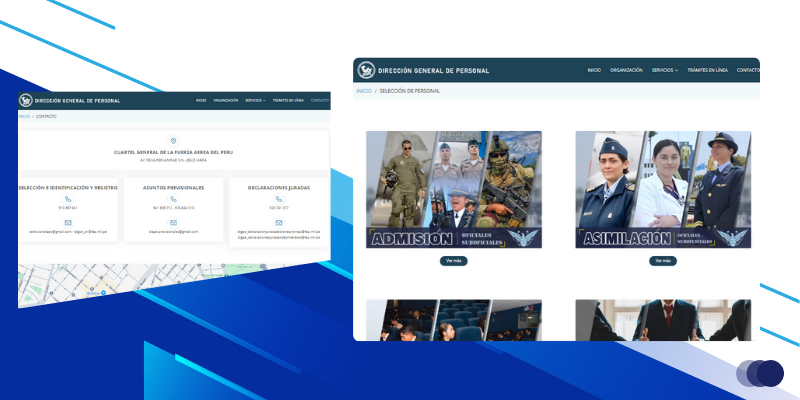
Task: Expand Servicios dropdown on the Selección de Personal page
Action: pos(665,70)
